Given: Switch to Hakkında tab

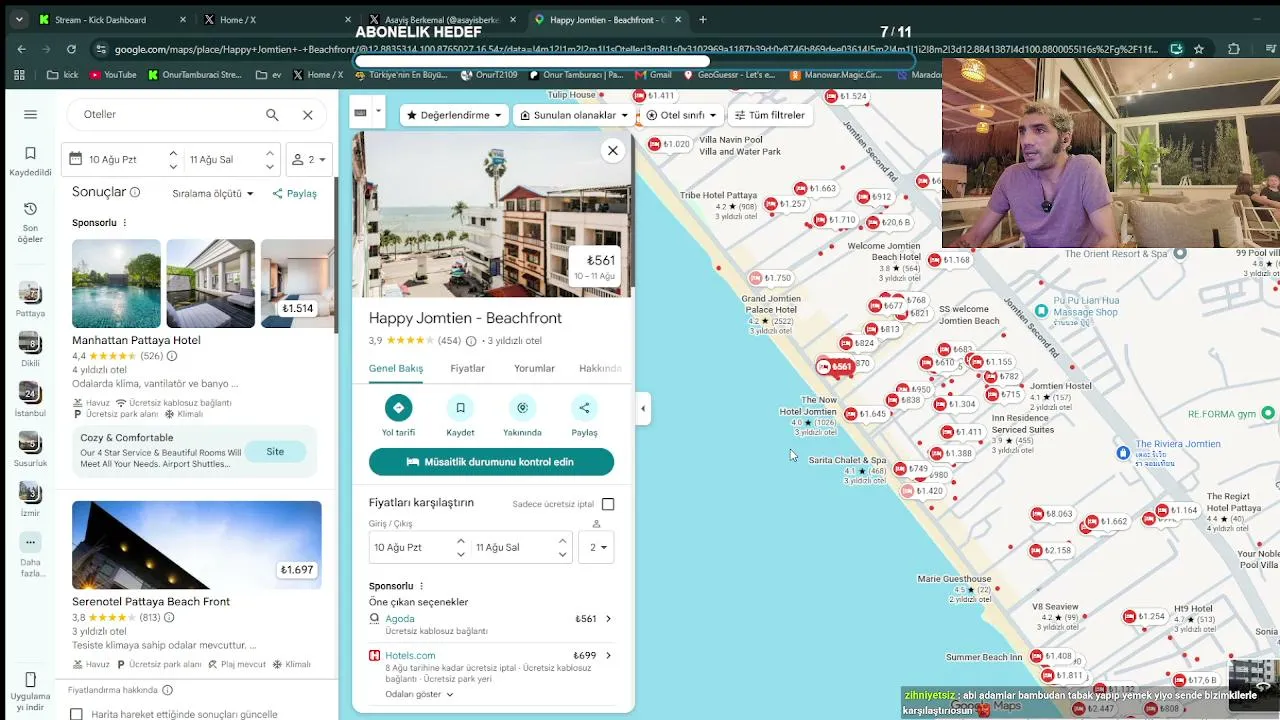Looking at the screenshot, I should pyautogui.click(x=600, y=369).
